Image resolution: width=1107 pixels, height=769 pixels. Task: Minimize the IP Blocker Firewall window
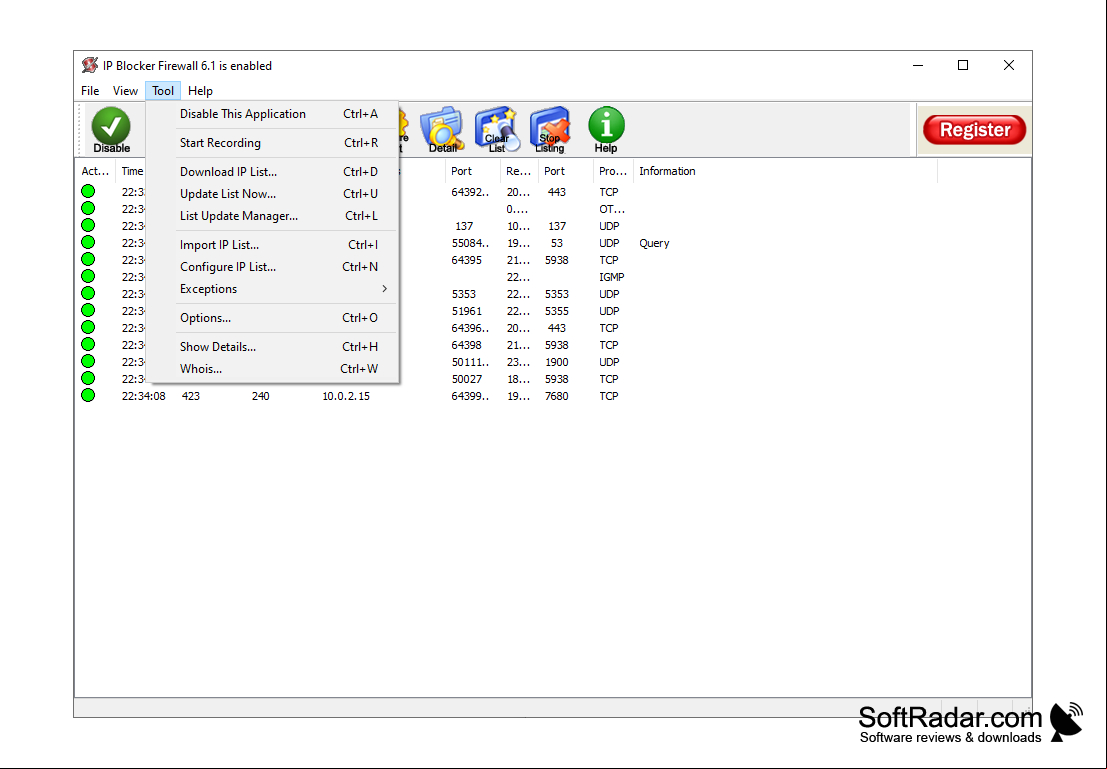click(918, 66)
